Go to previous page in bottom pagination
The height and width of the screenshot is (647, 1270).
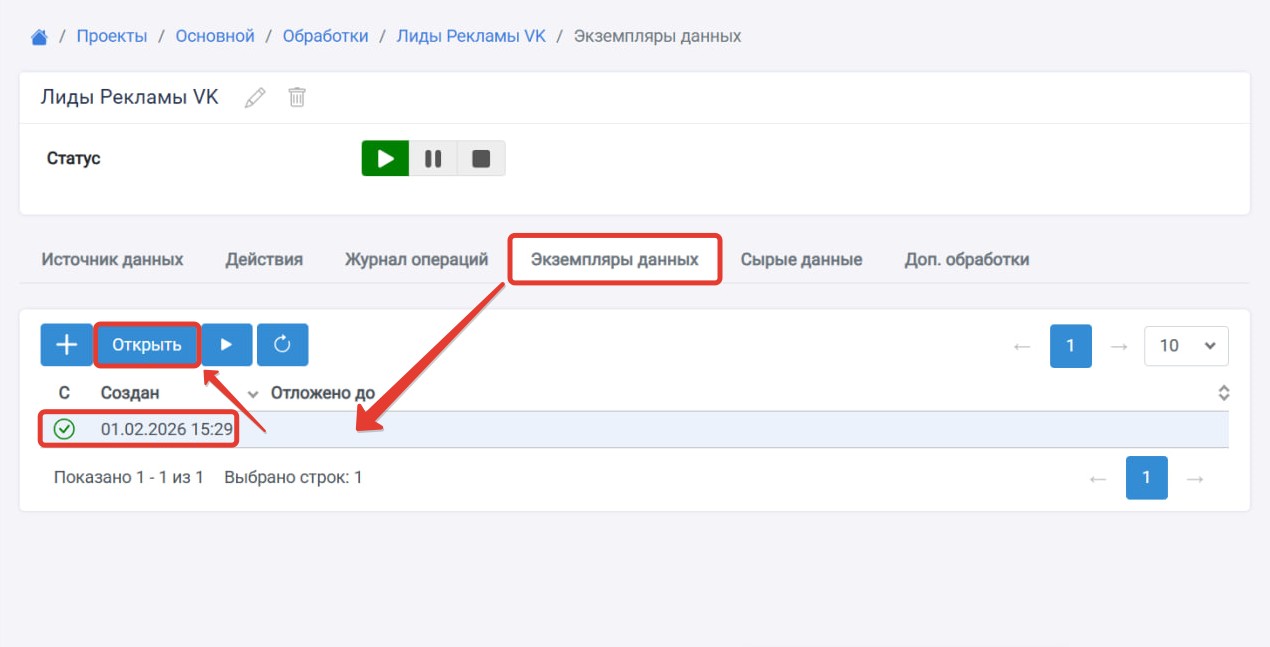[x=1098, y=478]
